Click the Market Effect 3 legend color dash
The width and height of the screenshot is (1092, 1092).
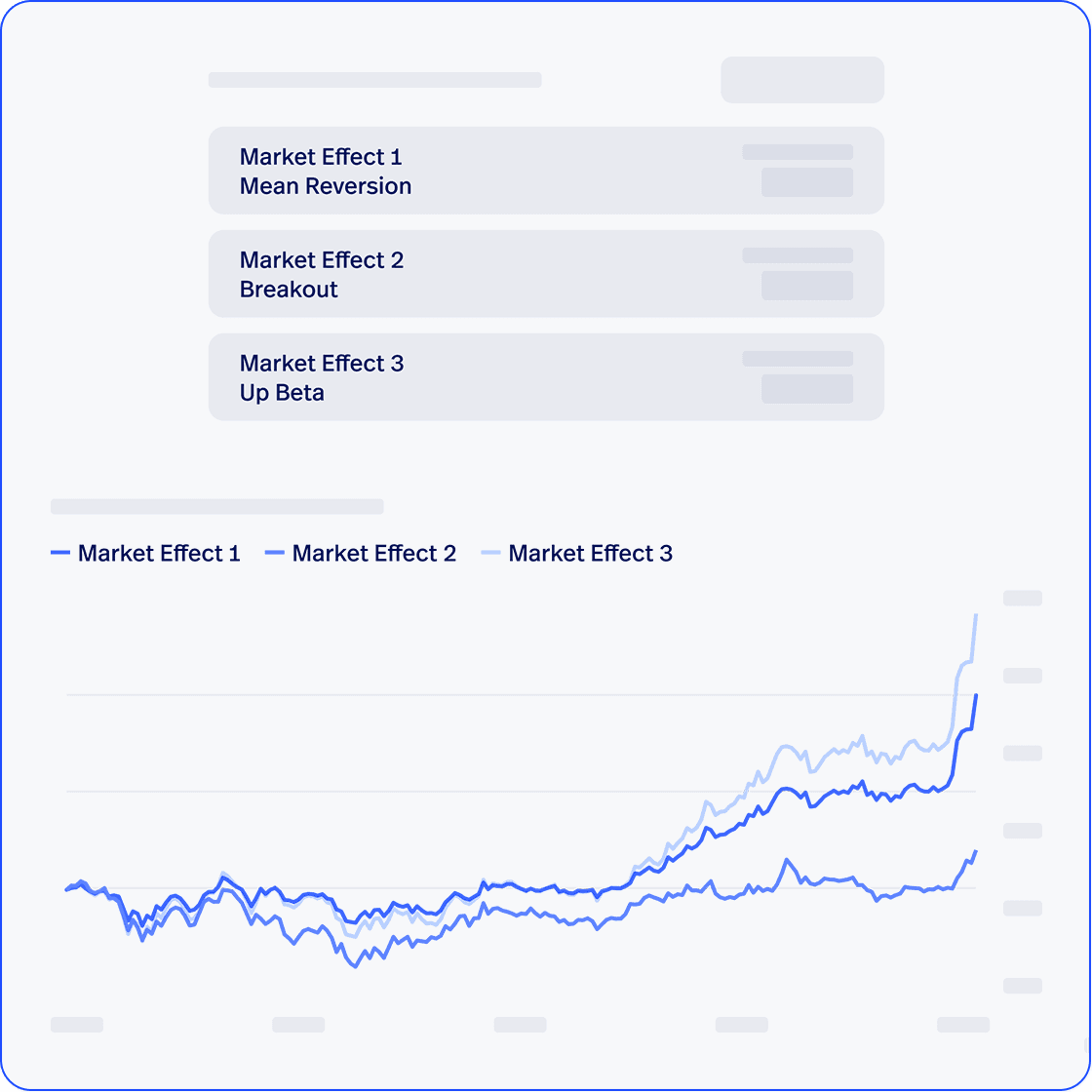coord(491,554)
